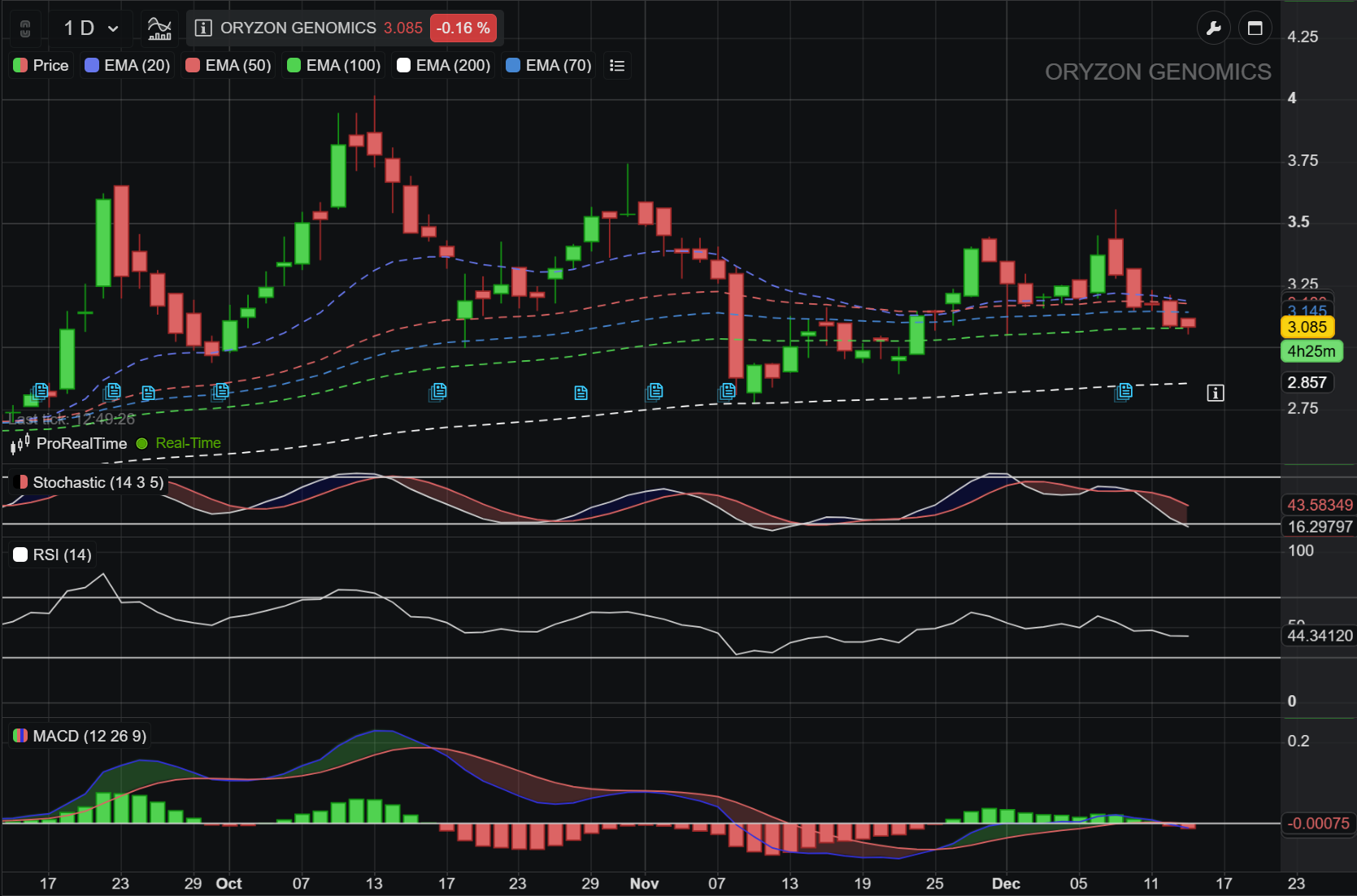Click the -0.16 % change badge
Viewport: 1357px width, 896px height.
point(463,28)
